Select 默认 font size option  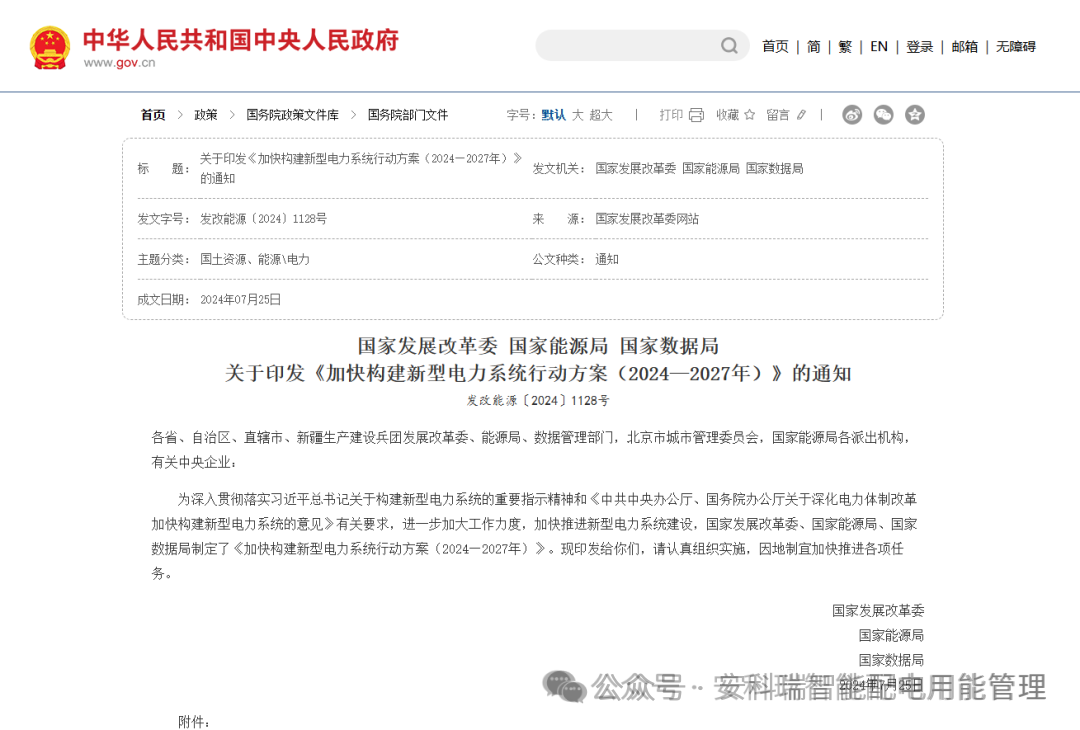tap(552, 115)
